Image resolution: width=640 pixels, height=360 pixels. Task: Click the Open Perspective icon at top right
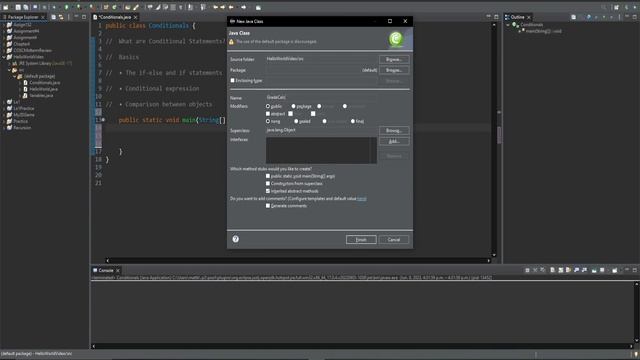(x=616, y=7)
